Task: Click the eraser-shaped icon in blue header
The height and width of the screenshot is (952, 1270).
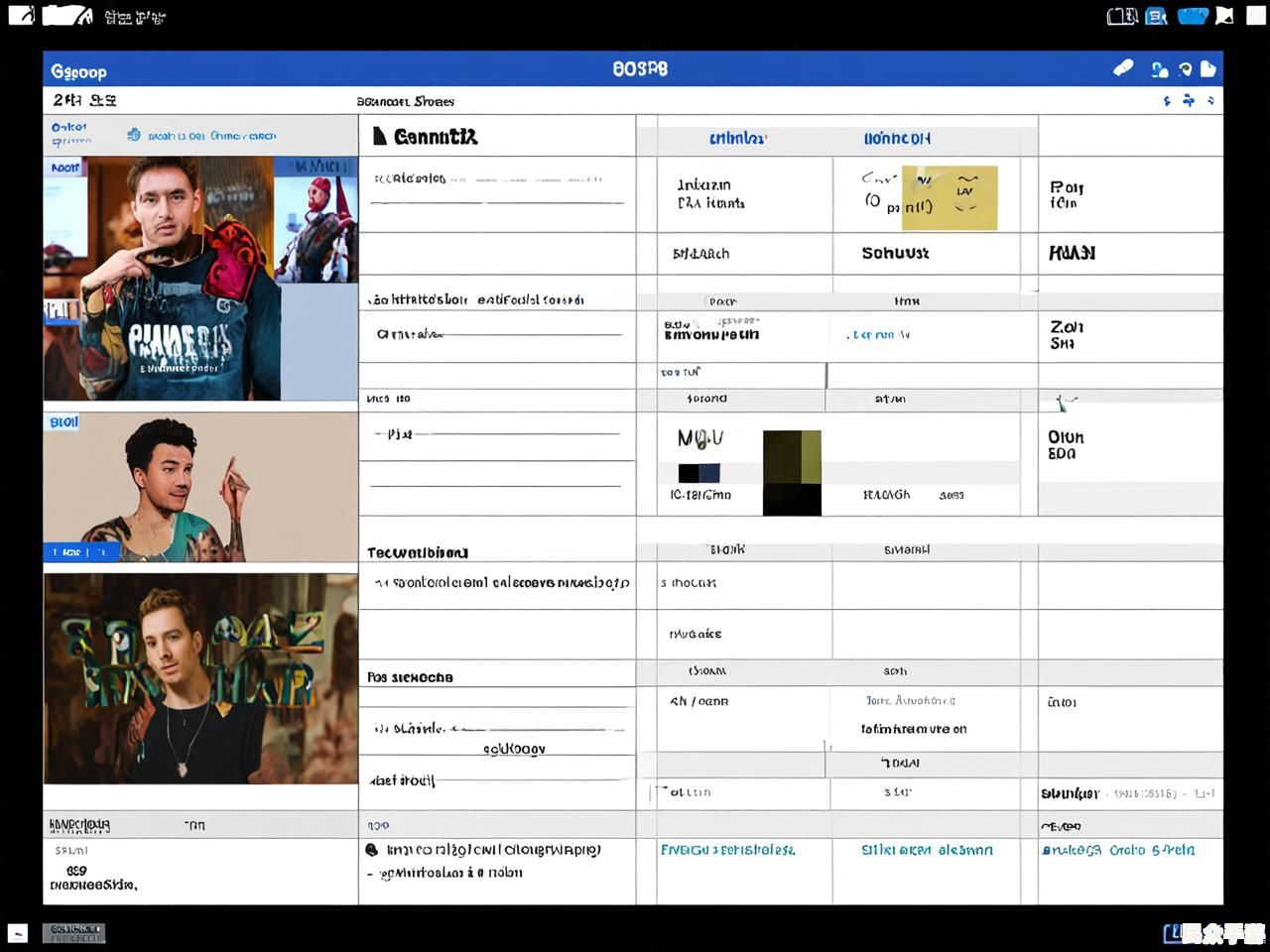Action: (x=1123, y=68)
